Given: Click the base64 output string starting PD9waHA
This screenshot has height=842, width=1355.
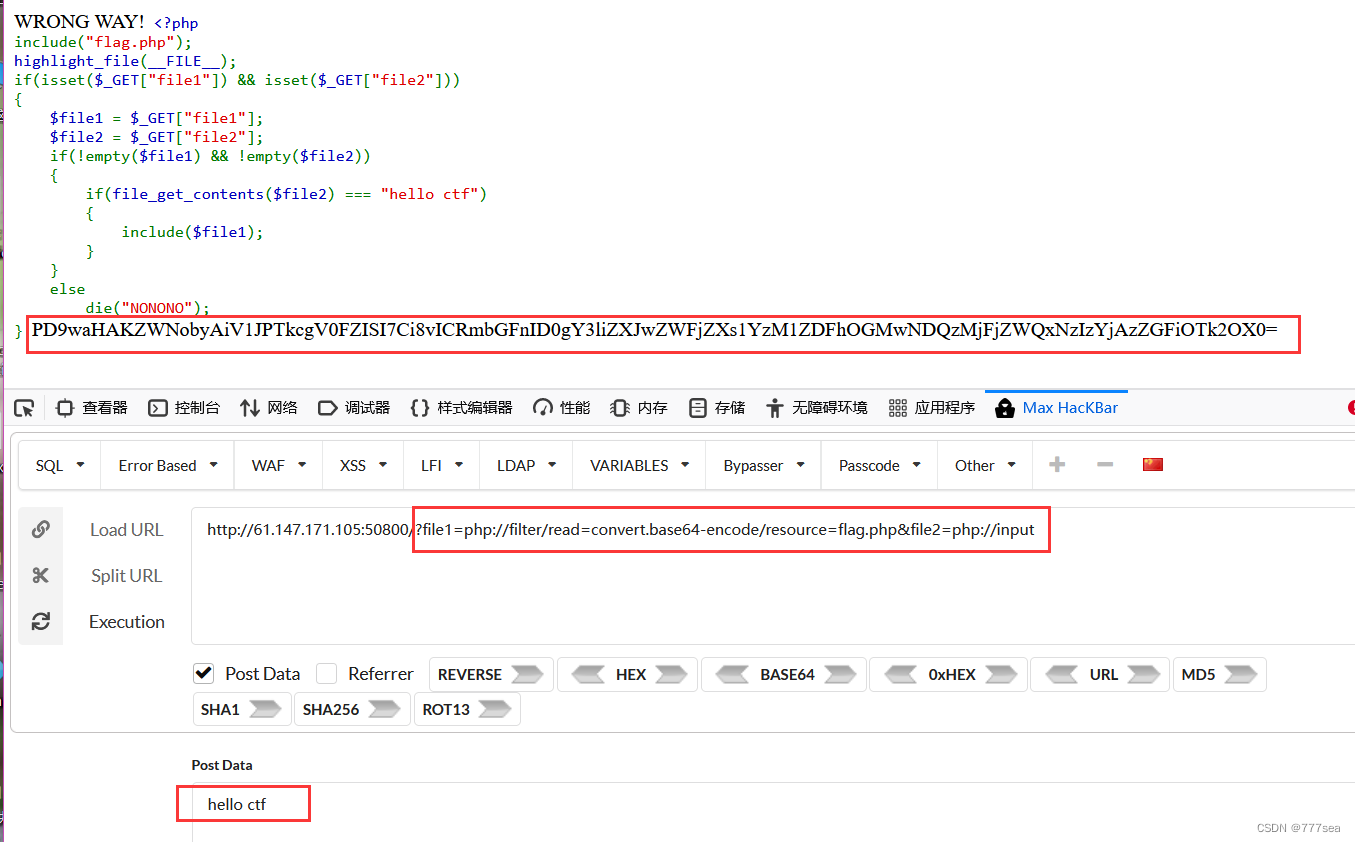Looking at the screenshot, I should point(655,329).
